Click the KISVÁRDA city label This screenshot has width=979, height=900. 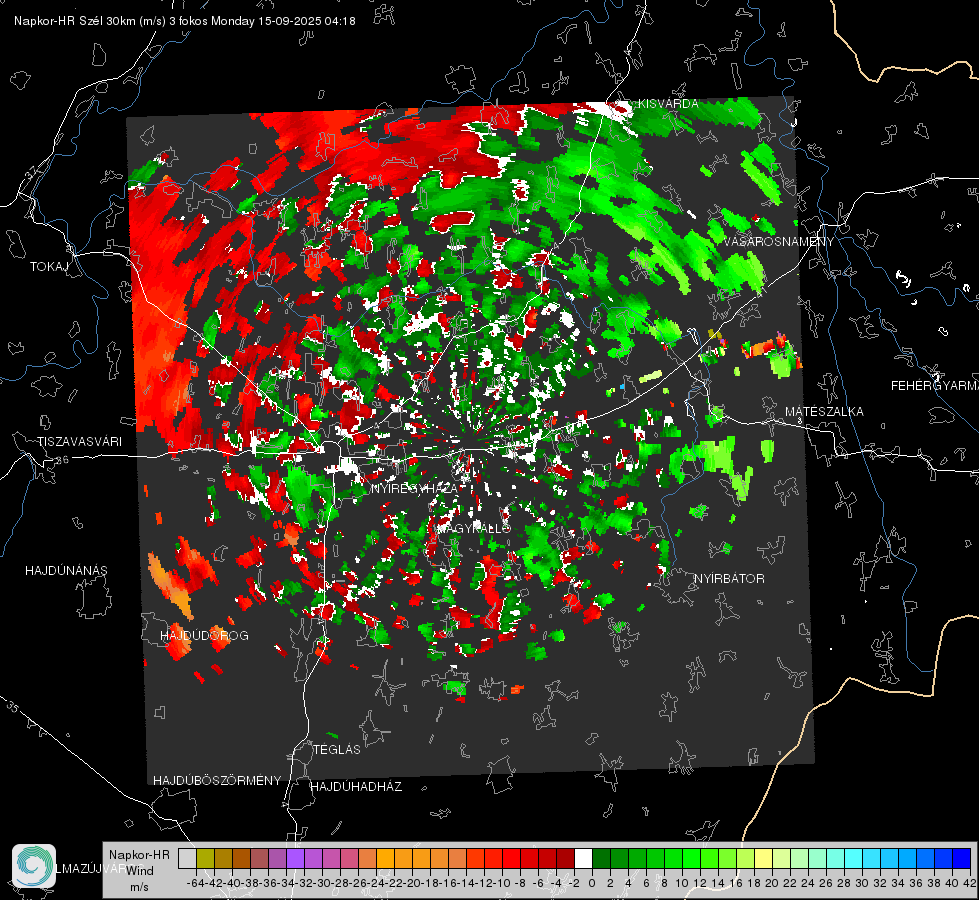668,104
